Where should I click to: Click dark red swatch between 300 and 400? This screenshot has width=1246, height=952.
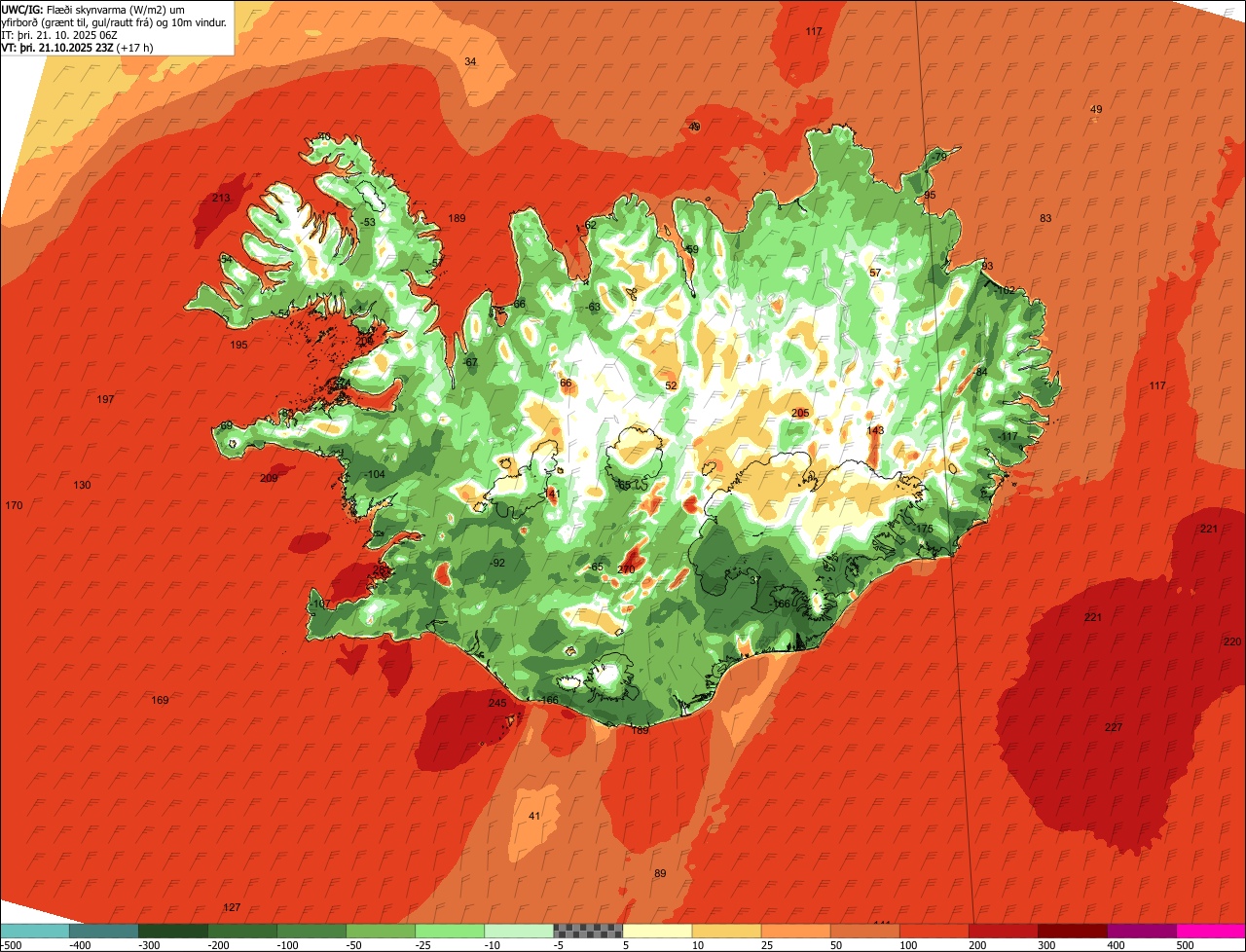1072,931
